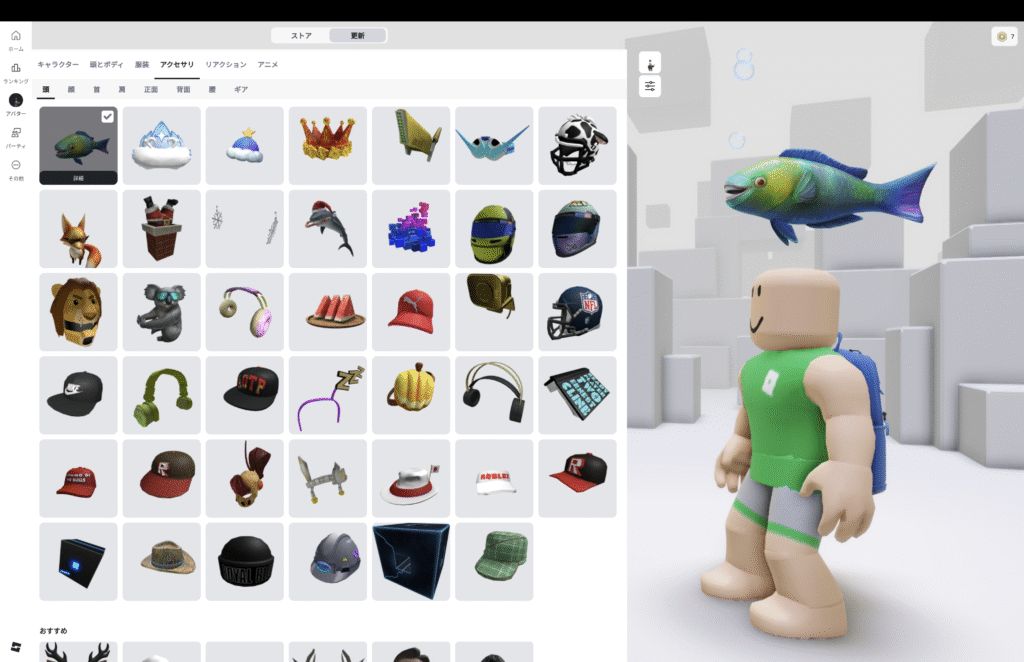Select the アバター avatar icon in sidebar
This screenshot has height=662, width=1024.
pos(16,101)
